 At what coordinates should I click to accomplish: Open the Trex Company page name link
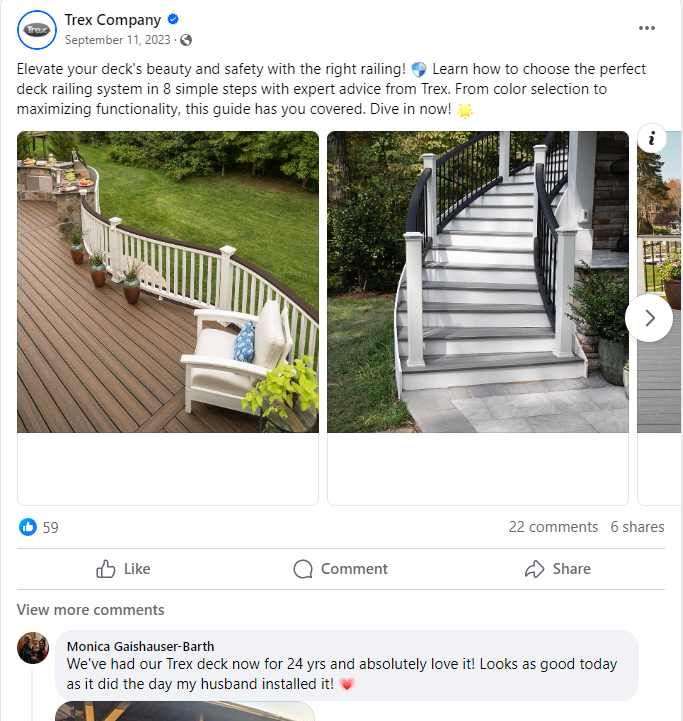tap(113, 20)
